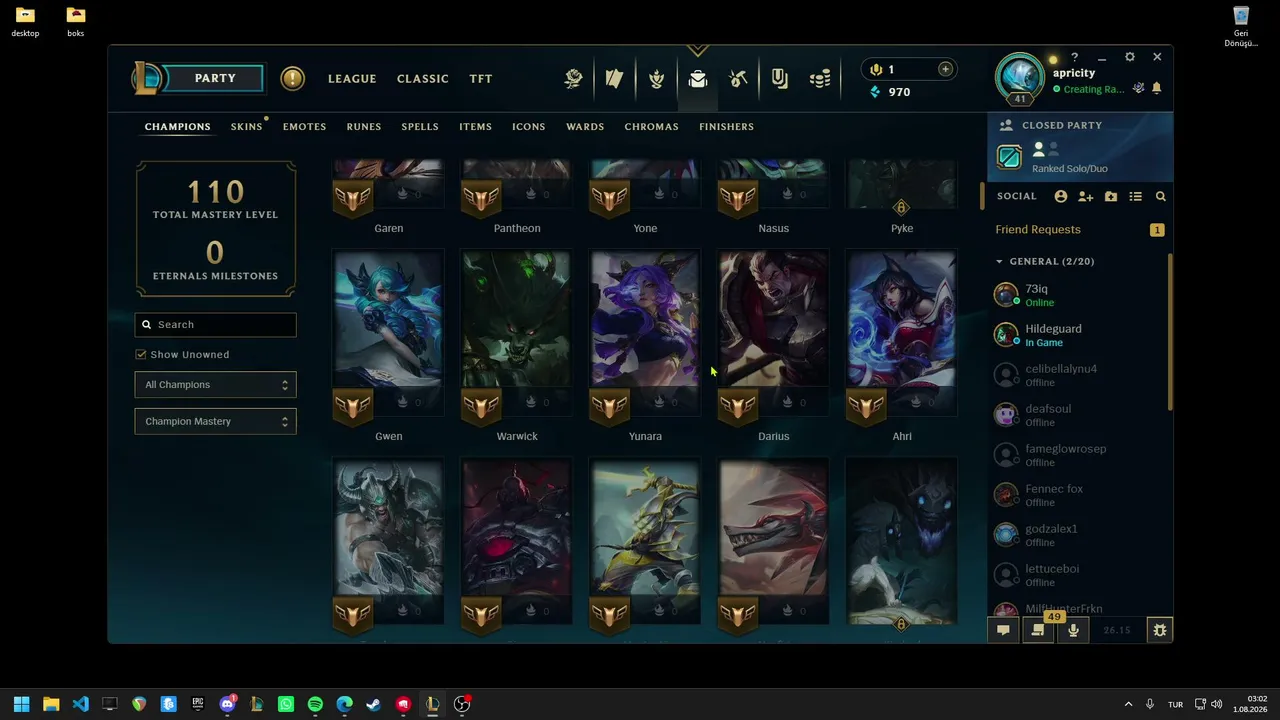Open client settings gear icon
1280x720 pixels.
click(x=1130, y=58)
